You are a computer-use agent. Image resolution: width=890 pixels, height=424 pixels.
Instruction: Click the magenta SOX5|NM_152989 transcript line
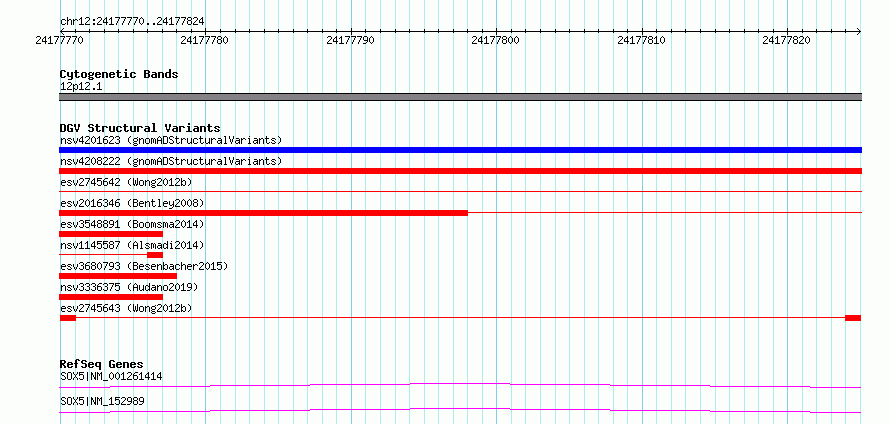pyautogui.click(x=460, y=410)
